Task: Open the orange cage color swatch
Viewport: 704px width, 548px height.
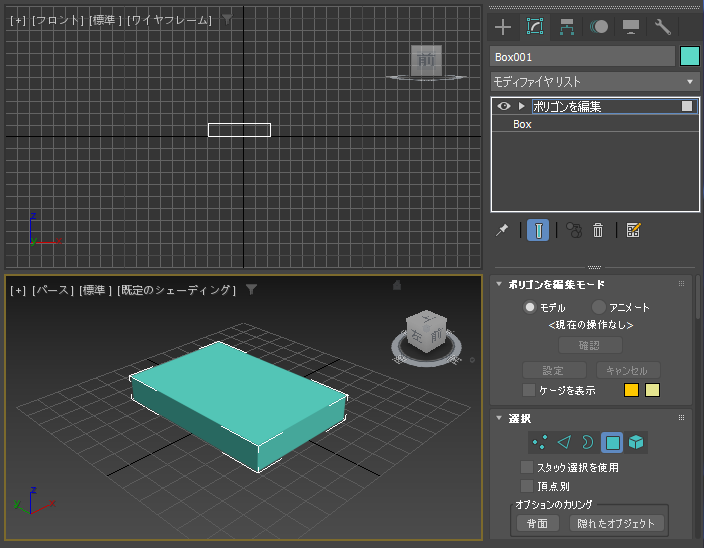Action: (631, 390)
